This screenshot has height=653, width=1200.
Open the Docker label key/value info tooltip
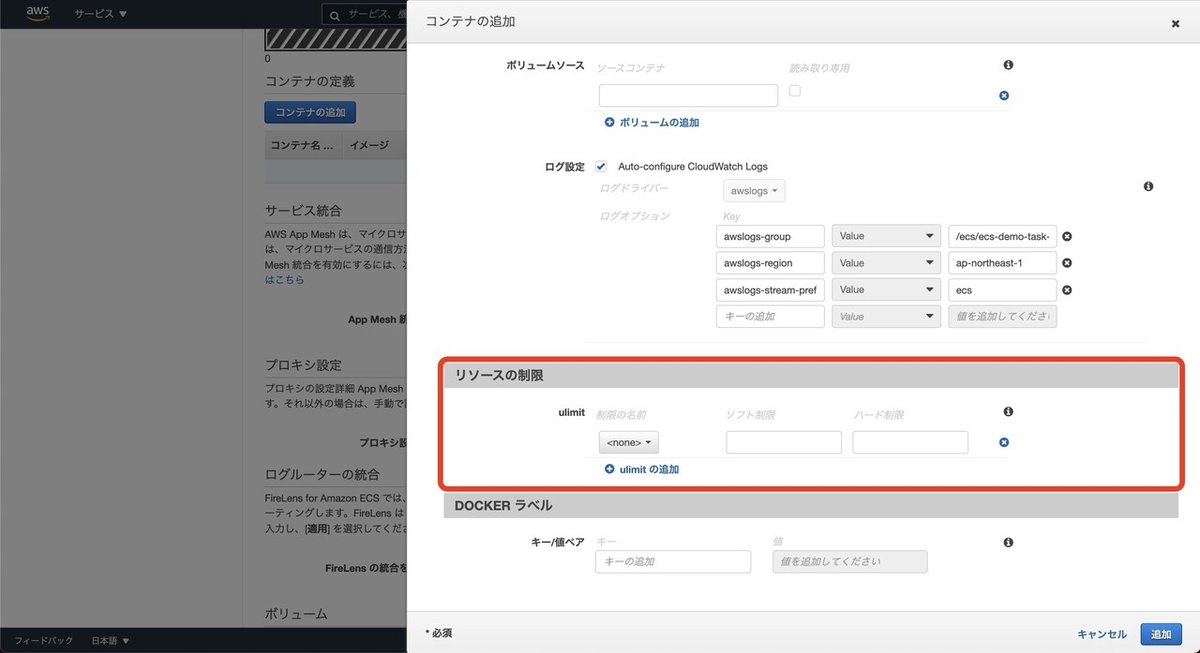point(1008,542)
